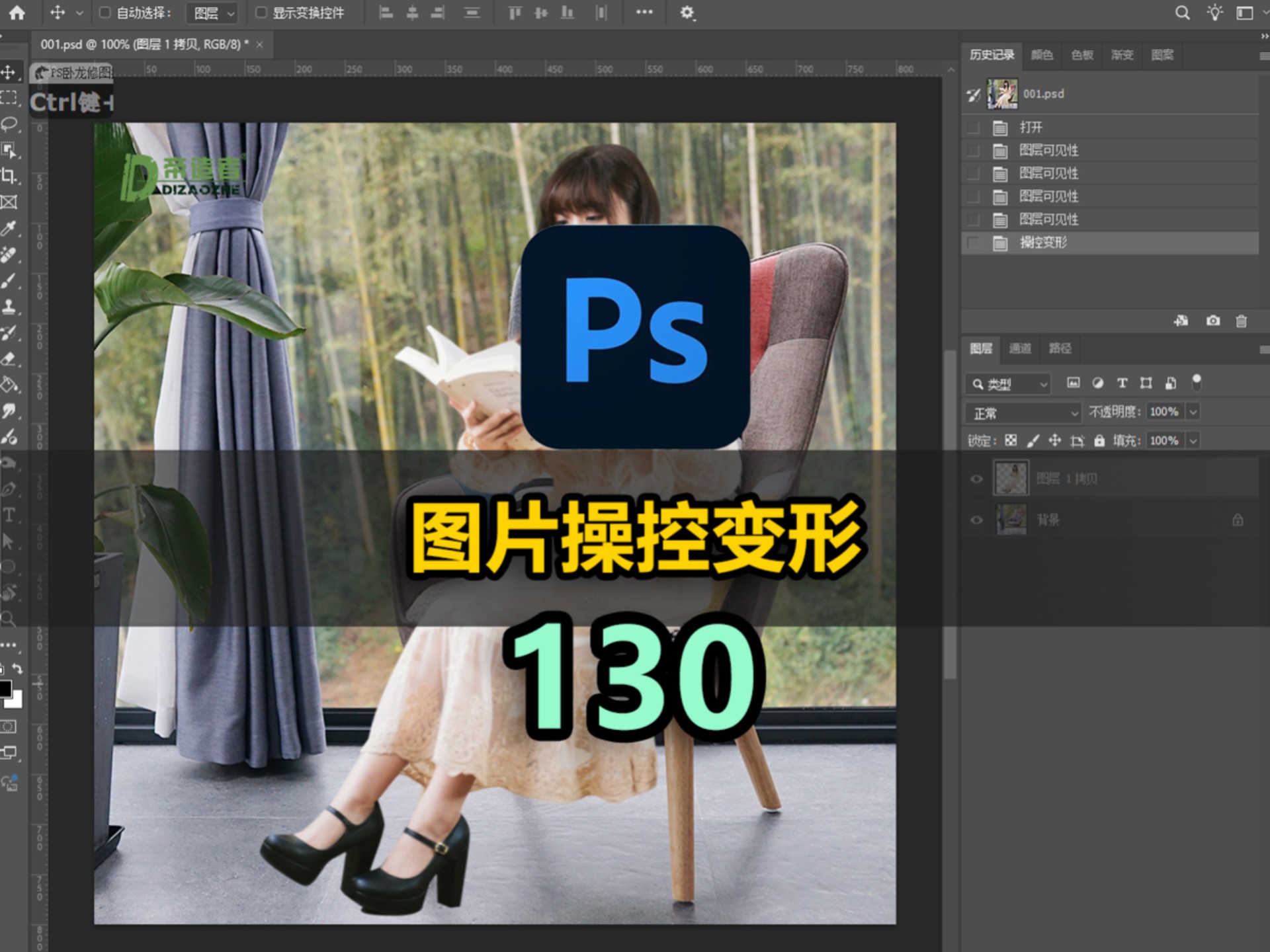Screen dimensions: 1270x952
Task: Filter layers by pixel layer icon
Action: pos(1074,383)
